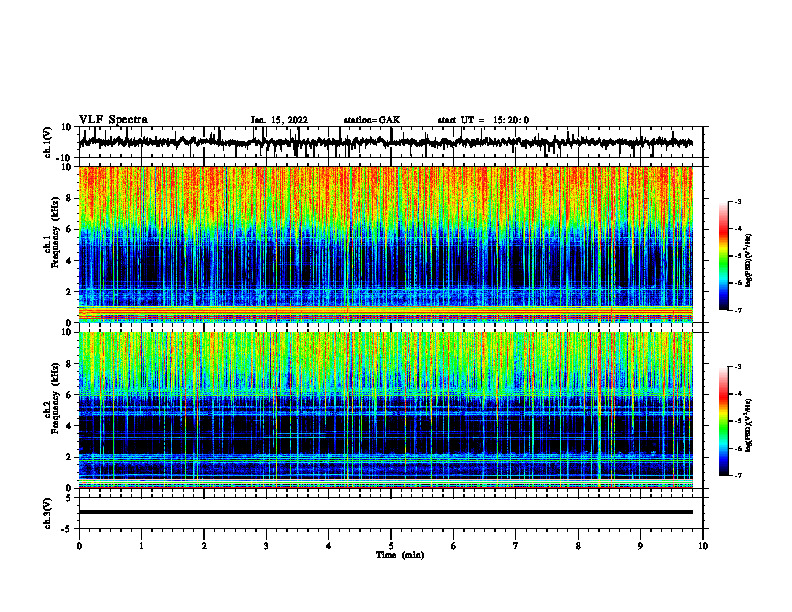Click the log(PSD) label beside ch.1 color scale
792x612 pixels.
tap(749, 260)
